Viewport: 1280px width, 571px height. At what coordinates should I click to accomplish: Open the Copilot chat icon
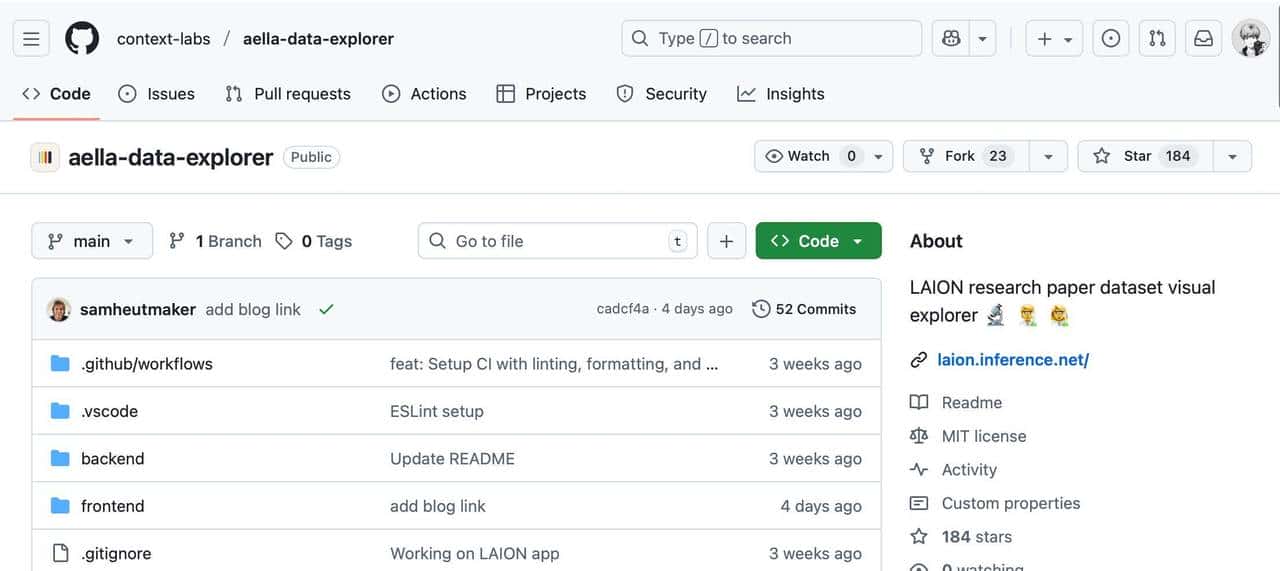[951, 39]
